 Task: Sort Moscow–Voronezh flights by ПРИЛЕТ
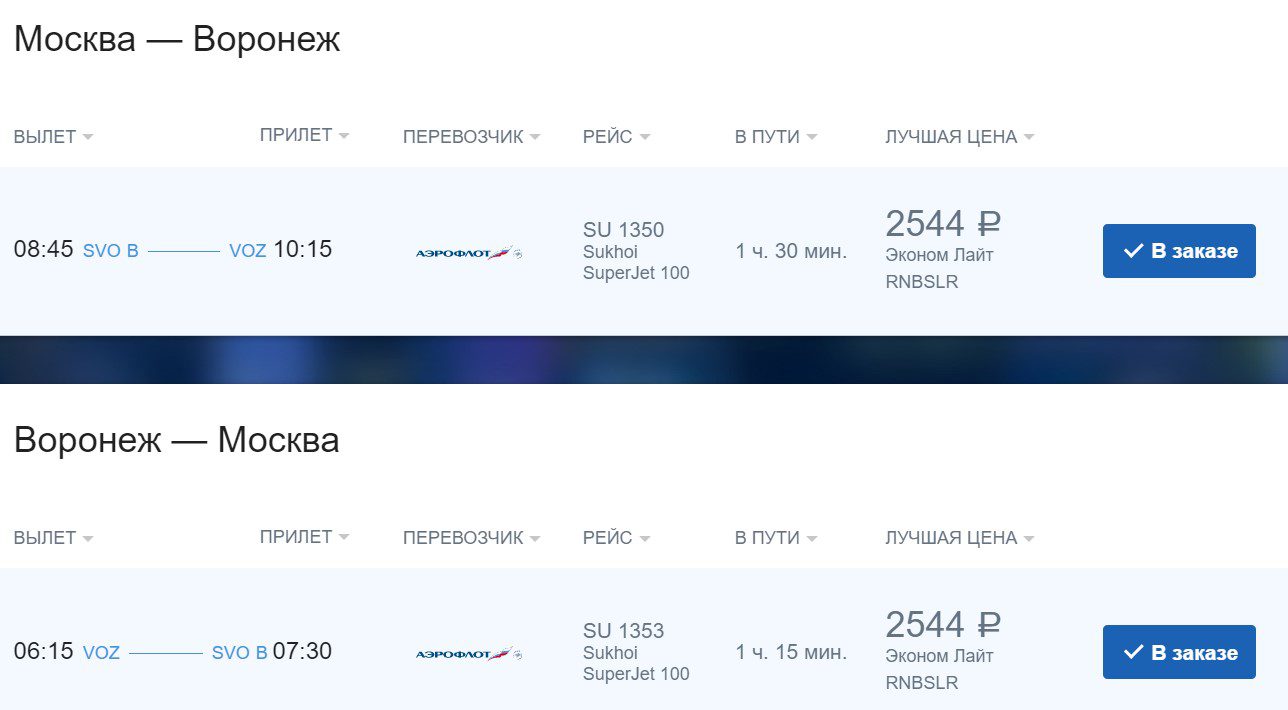tap(304, 135)
